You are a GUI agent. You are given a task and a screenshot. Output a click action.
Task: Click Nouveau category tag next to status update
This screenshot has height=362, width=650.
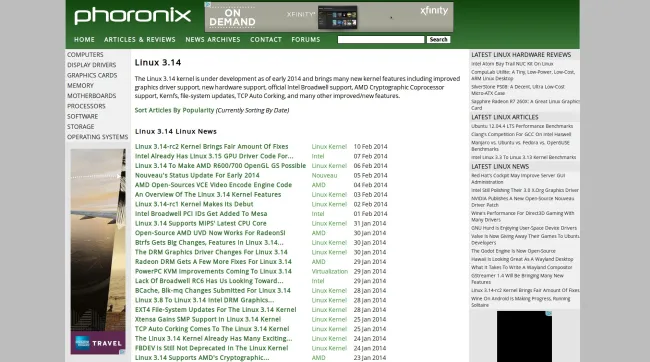(x=324, y=175)
